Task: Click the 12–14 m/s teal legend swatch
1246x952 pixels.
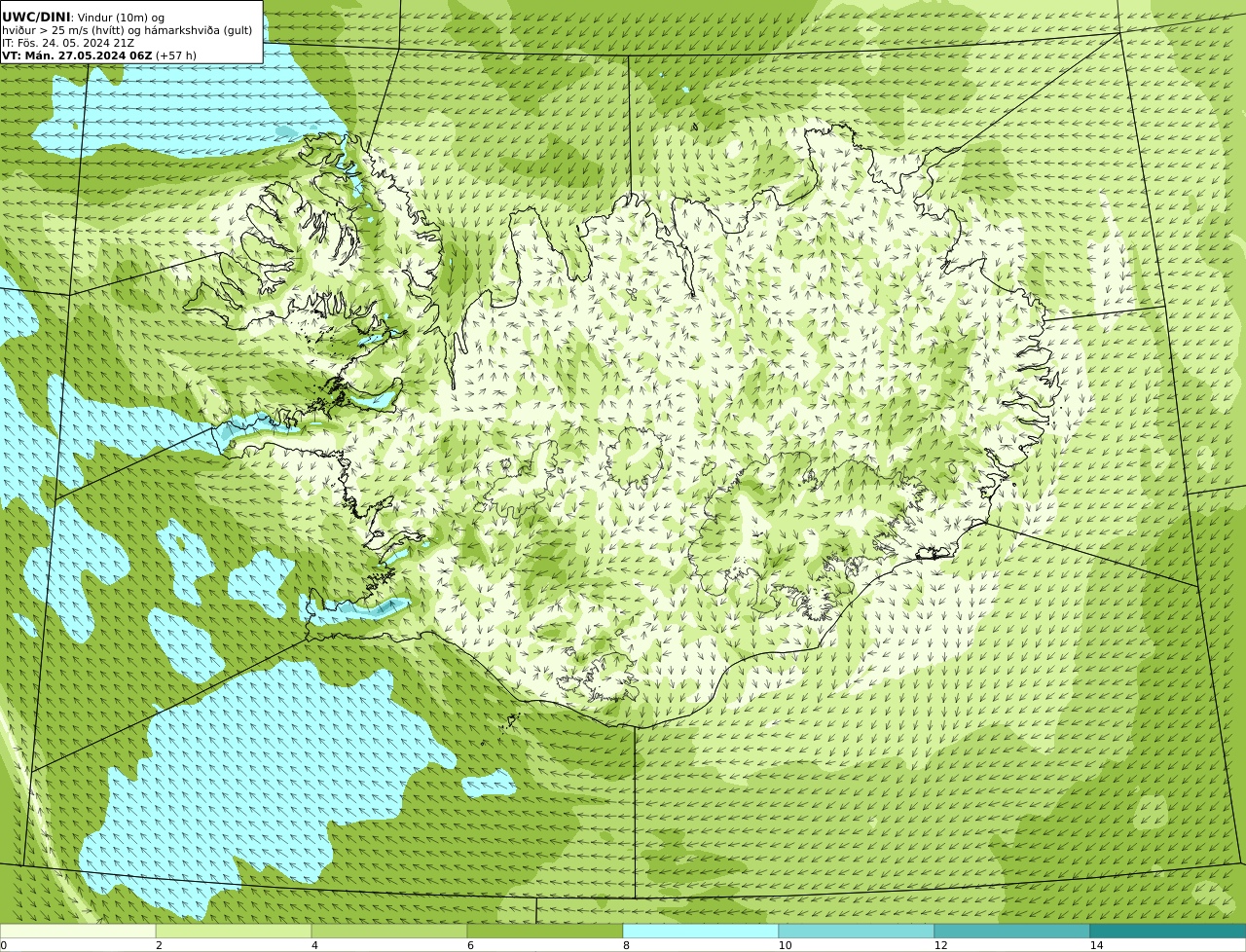Action: coord(1012,931)
